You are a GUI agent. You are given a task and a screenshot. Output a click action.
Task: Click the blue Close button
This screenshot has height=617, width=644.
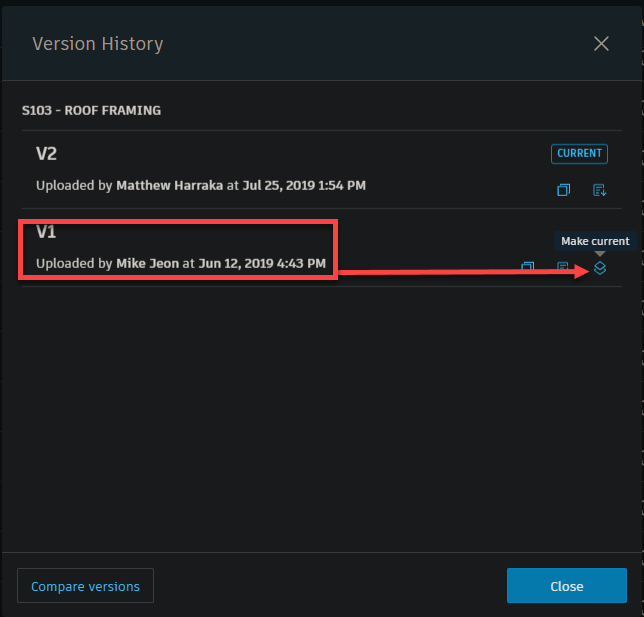(x=567, y=586)
